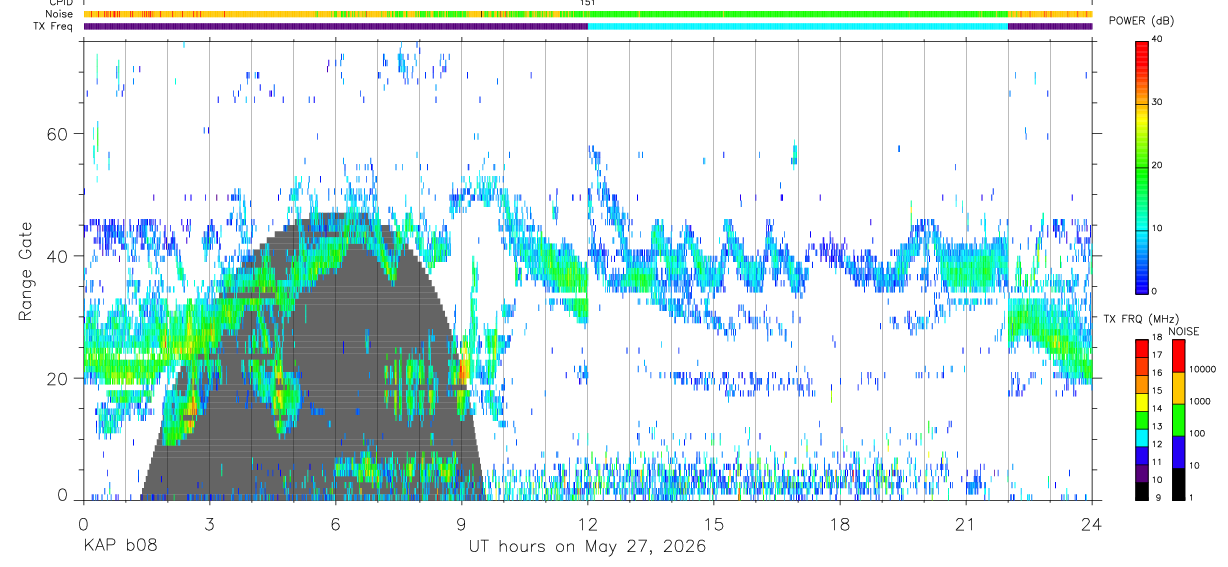Click the 10000 tick on the NOISE legend
Screen dimensions: 1228x567
[x=1201, y=370]
